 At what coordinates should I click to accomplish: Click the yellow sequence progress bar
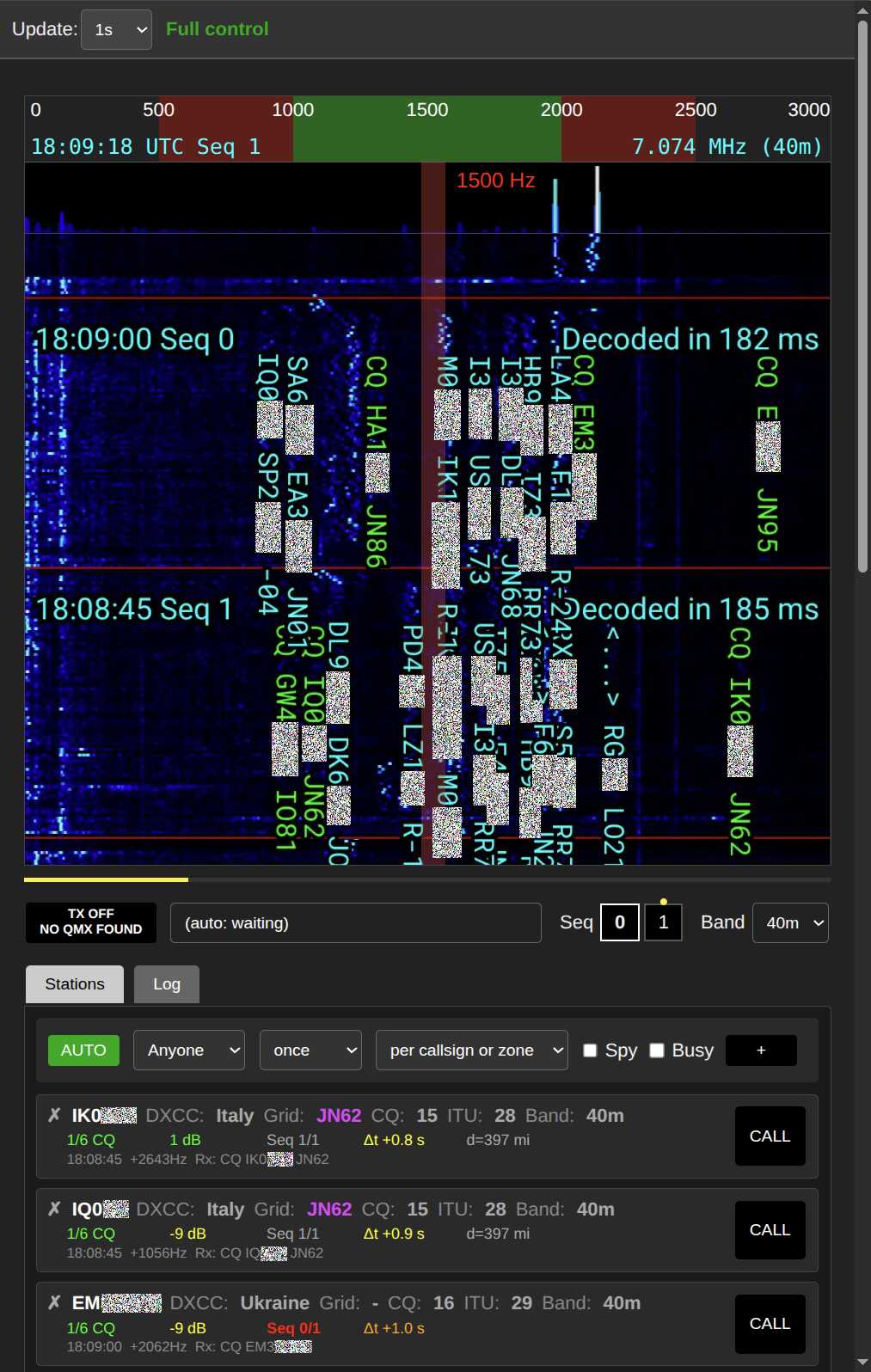106,879
